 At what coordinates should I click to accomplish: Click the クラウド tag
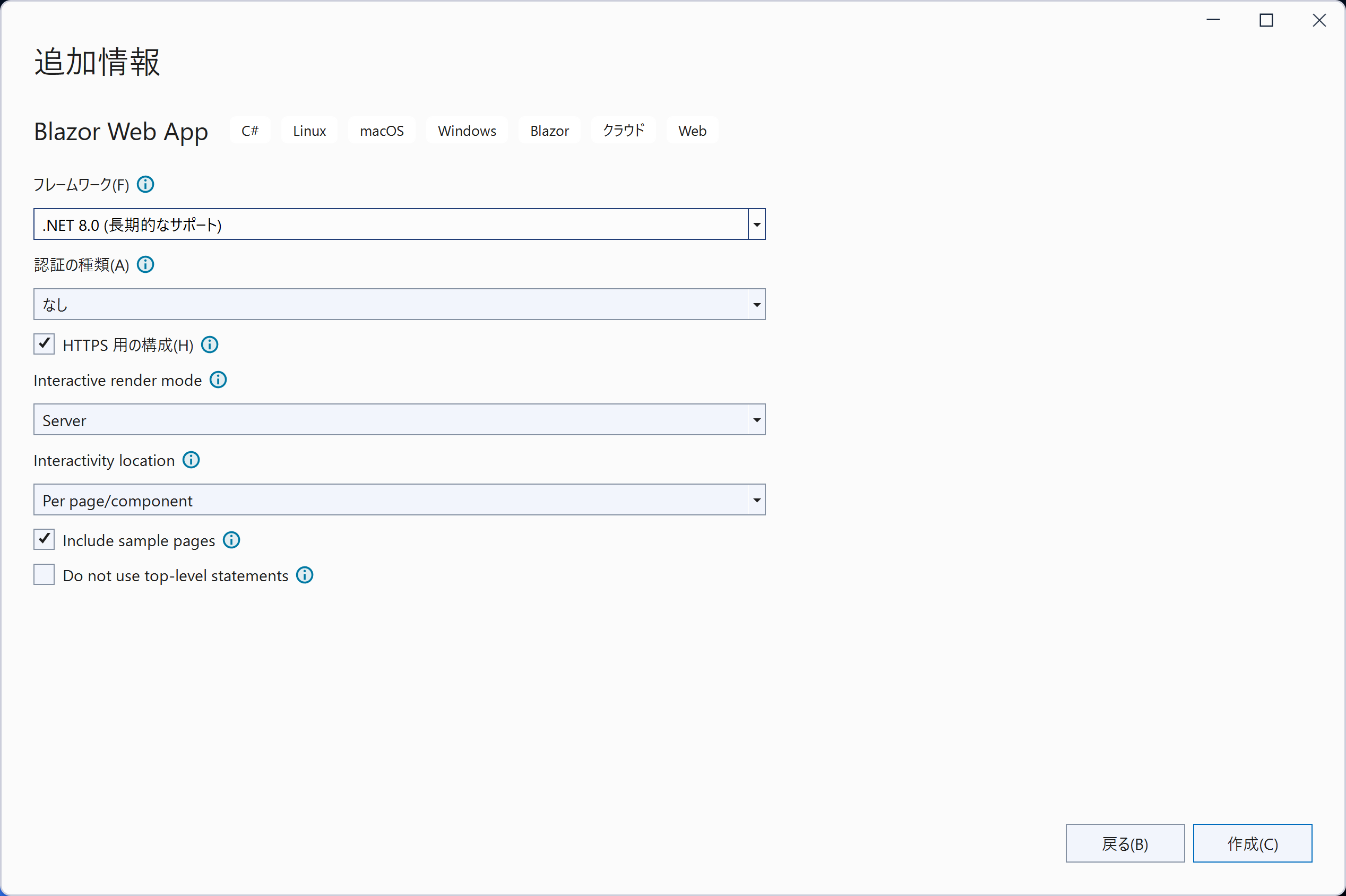[623, 131]
